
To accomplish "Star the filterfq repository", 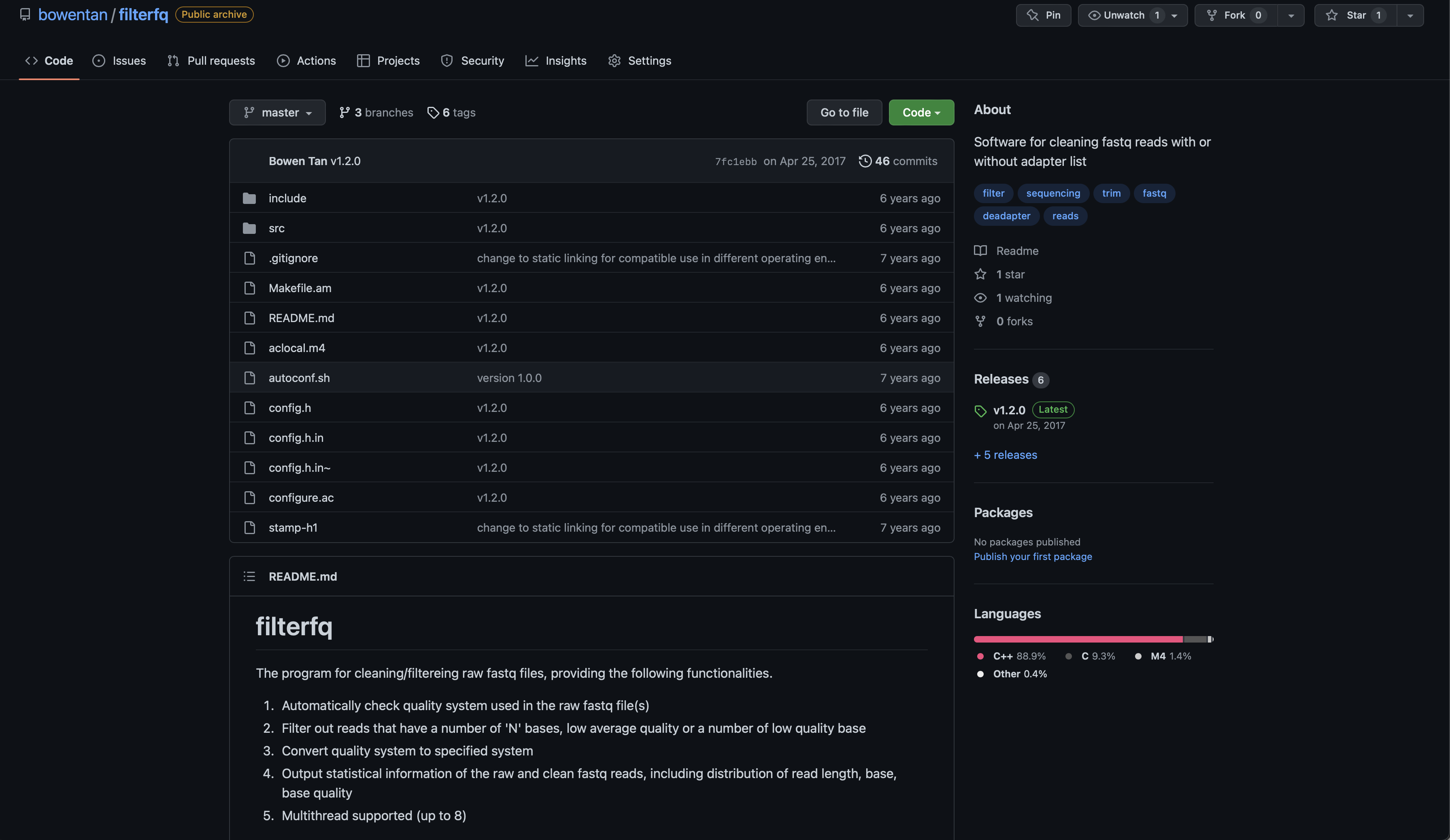I will (1355, 15).
